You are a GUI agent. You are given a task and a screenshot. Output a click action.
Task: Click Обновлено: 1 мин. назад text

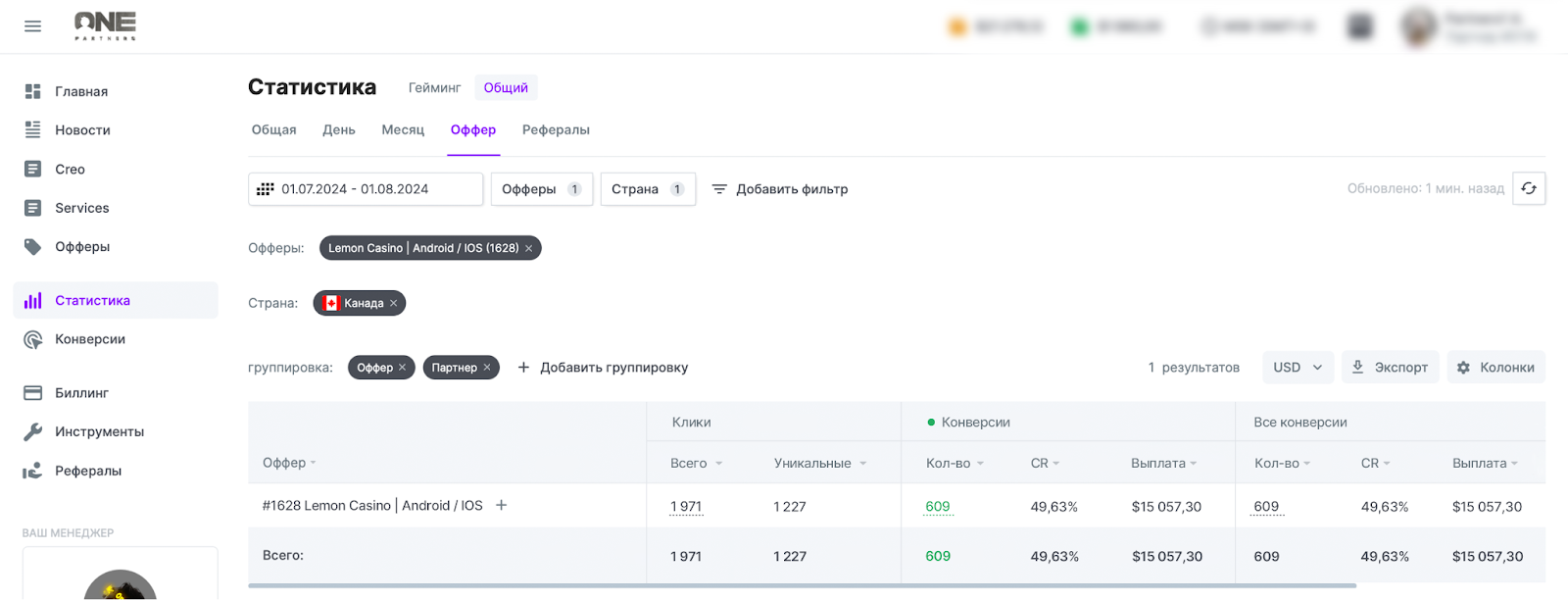(1426, 188)
